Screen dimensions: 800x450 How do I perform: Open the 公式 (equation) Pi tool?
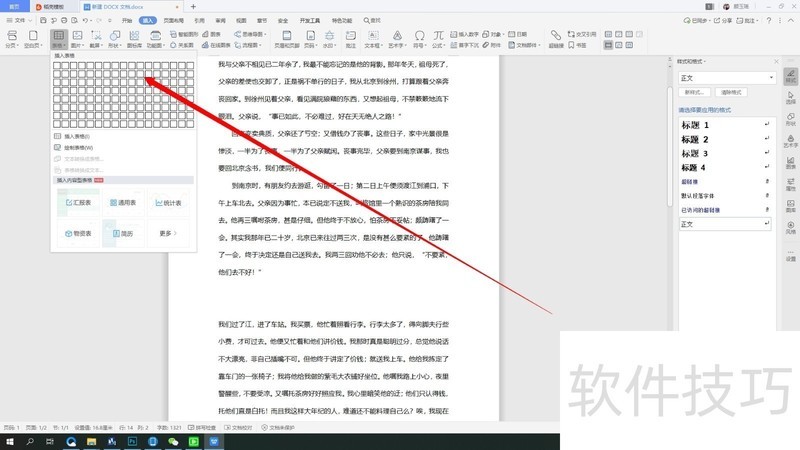pos(438,39)
